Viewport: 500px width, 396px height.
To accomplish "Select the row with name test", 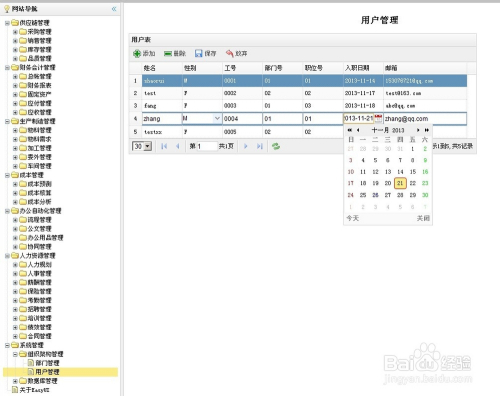I will (298, 93).
